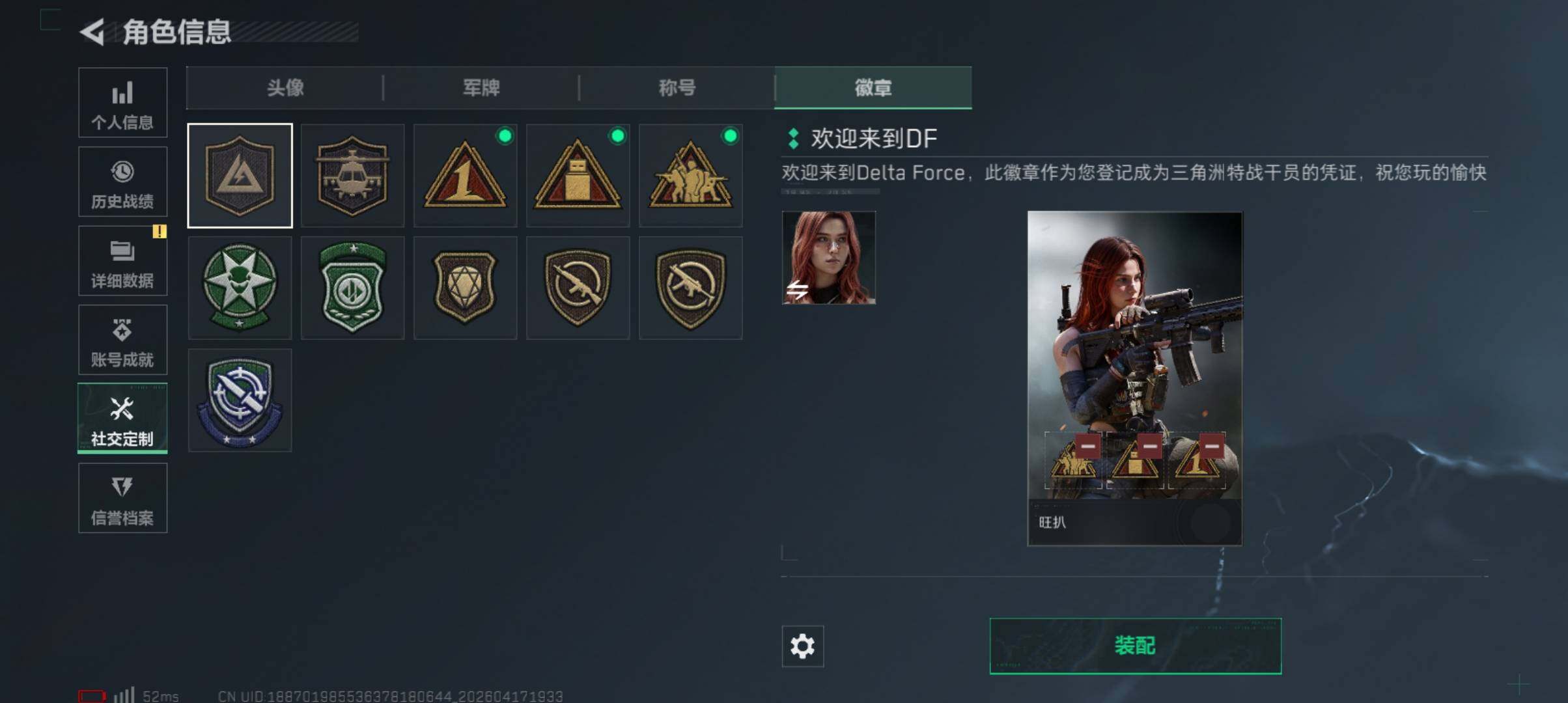This screenshot has height=703, width=1568.
Task: Open the 称号 tab
Action: 677,87
